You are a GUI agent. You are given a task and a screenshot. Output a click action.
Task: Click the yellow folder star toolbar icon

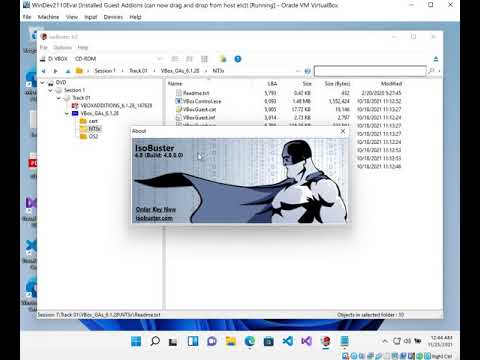(223, 59)
